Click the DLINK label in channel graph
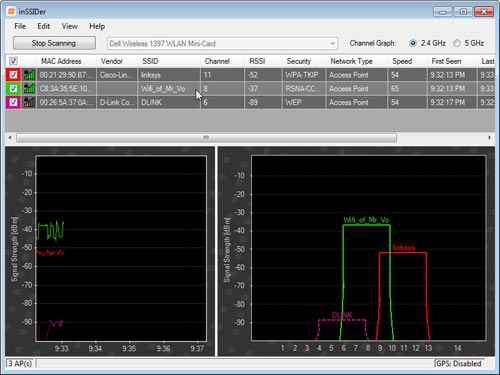 coord(342,315)
